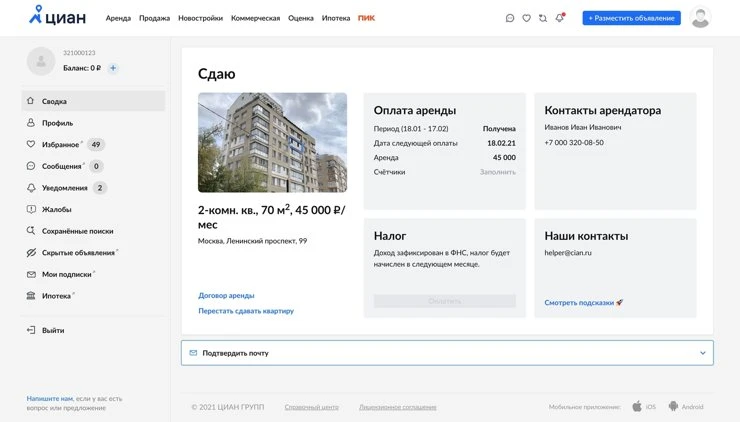The height and width of the screenshot is (422, 740).
Task: Open the Оценка menu item
Action: [301, 18]
